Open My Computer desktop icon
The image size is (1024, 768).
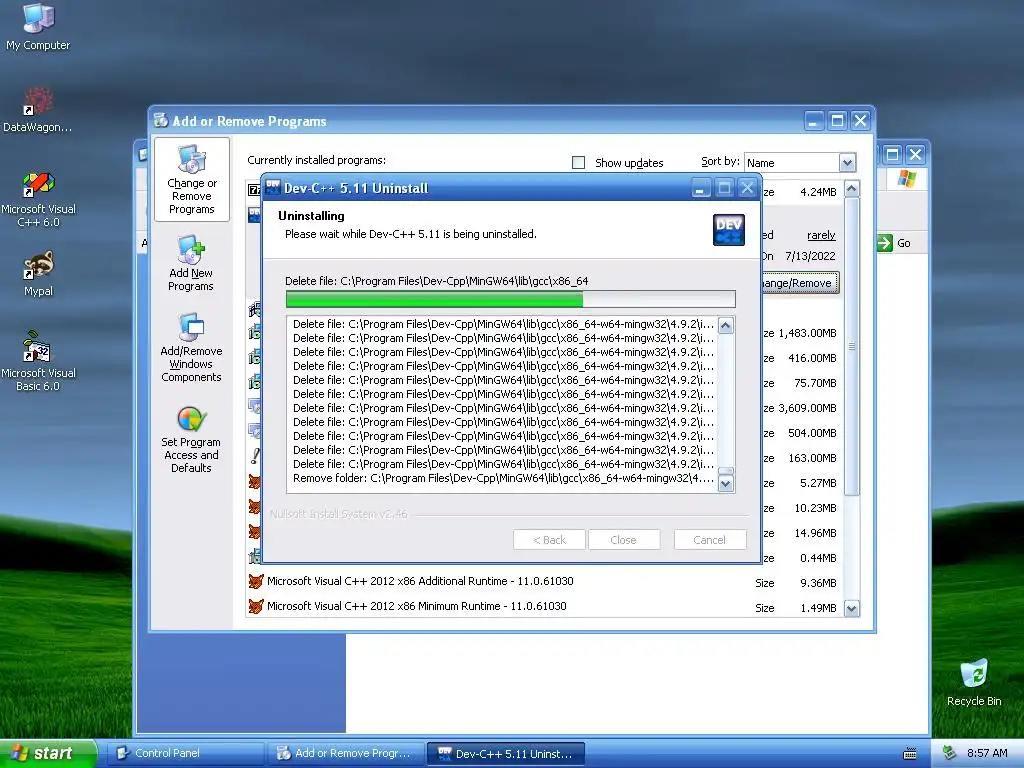coord(38,26)
